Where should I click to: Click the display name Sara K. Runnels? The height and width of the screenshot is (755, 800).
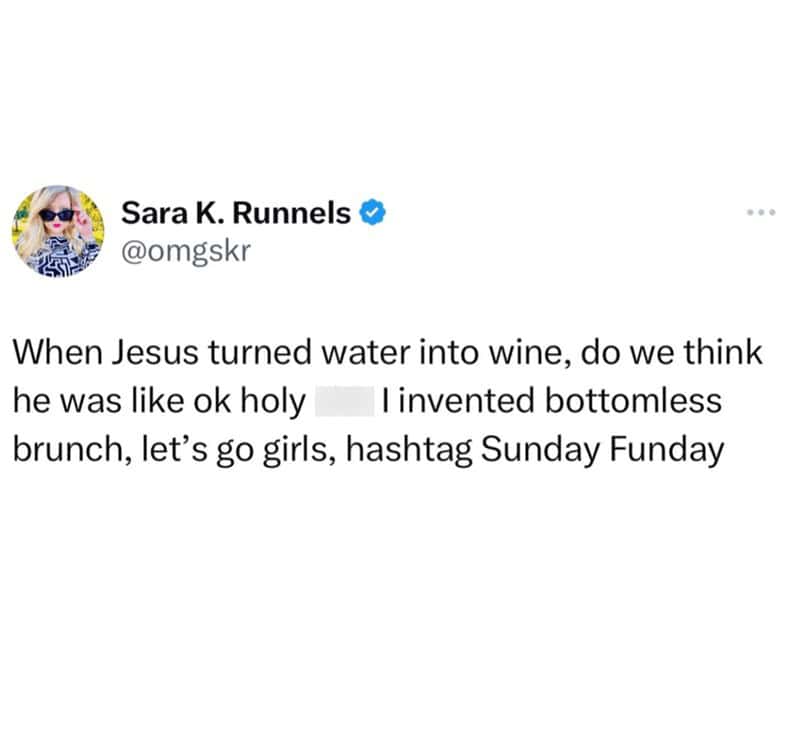[x=238, y=211]
